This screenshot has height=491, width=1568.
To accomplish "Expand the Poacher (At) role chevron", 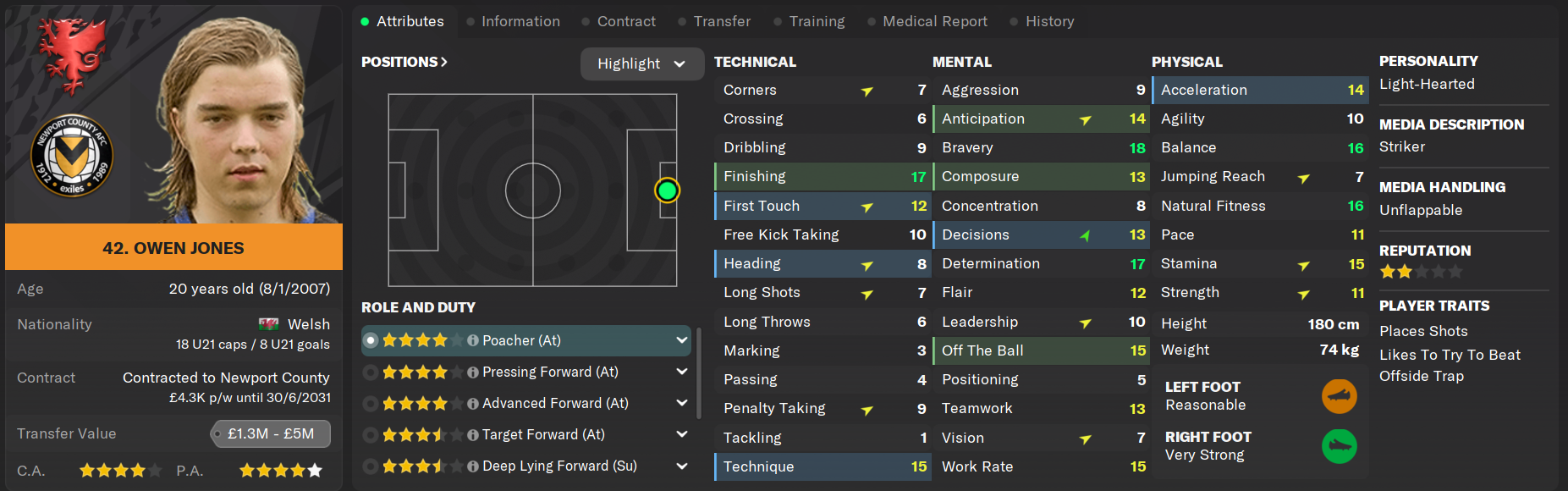I will tap(681, 340).
